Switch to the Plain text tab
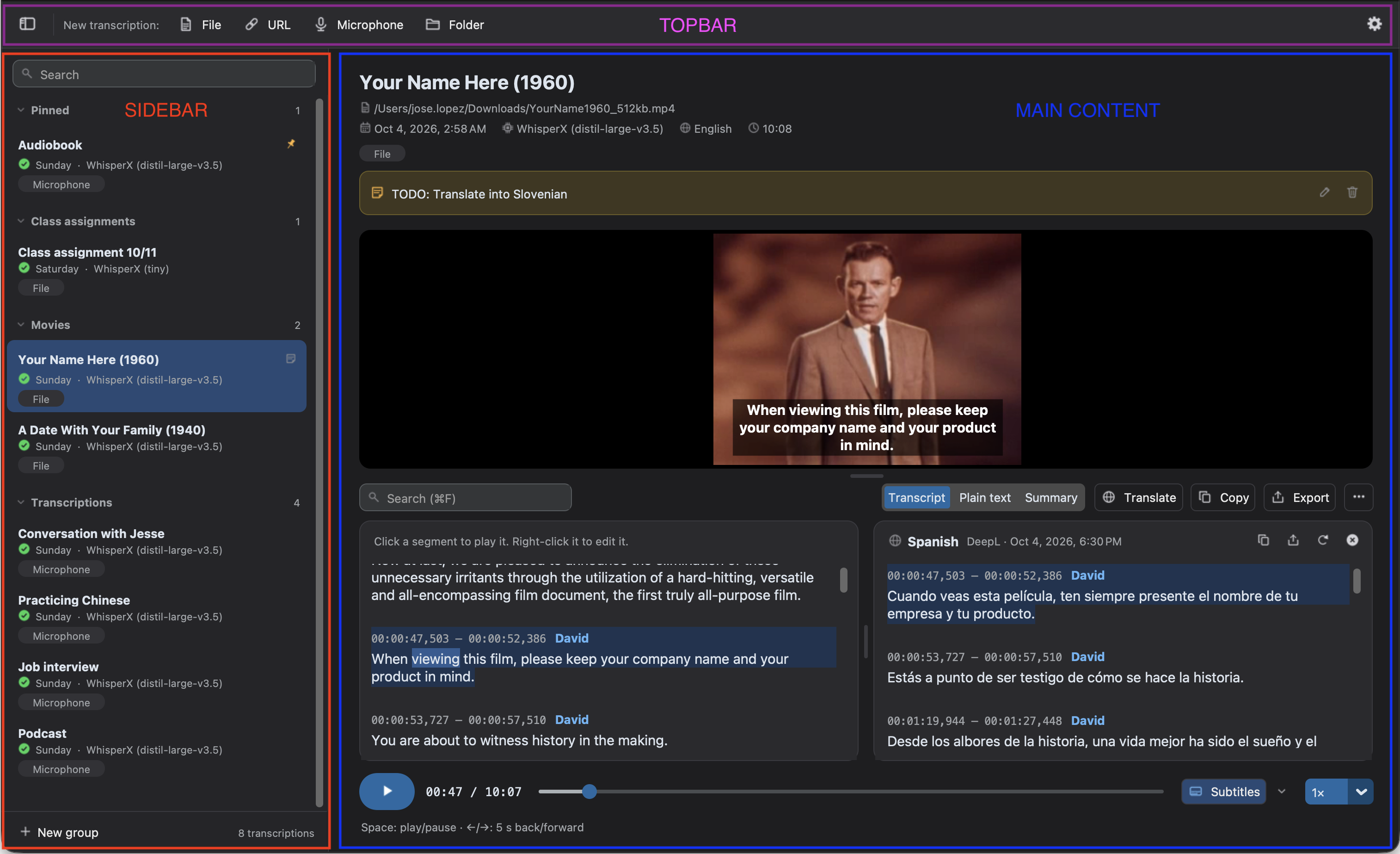This screenshot has width=1400, height=854. point(985,497)
